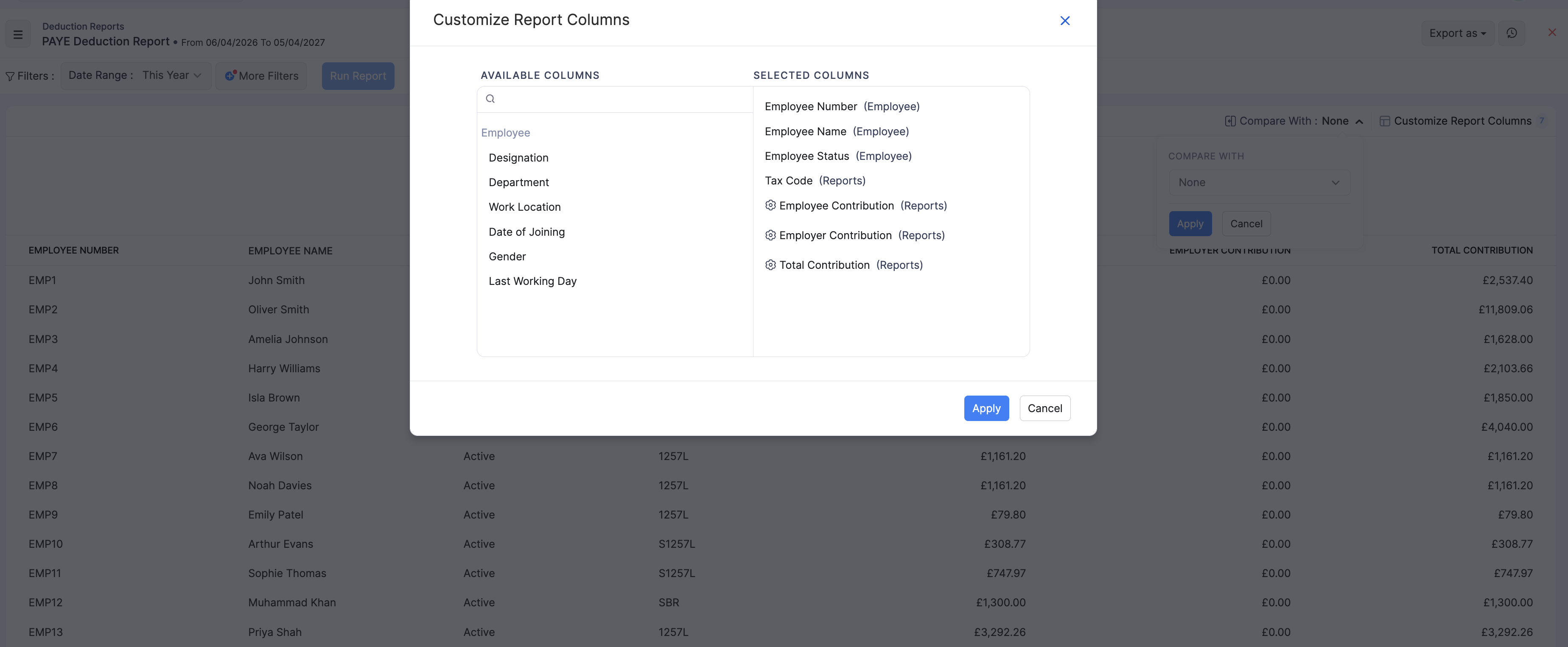Click Cancel in the Compare With panel
This screenshot has height=647, width=1568.
(1246, 224)
